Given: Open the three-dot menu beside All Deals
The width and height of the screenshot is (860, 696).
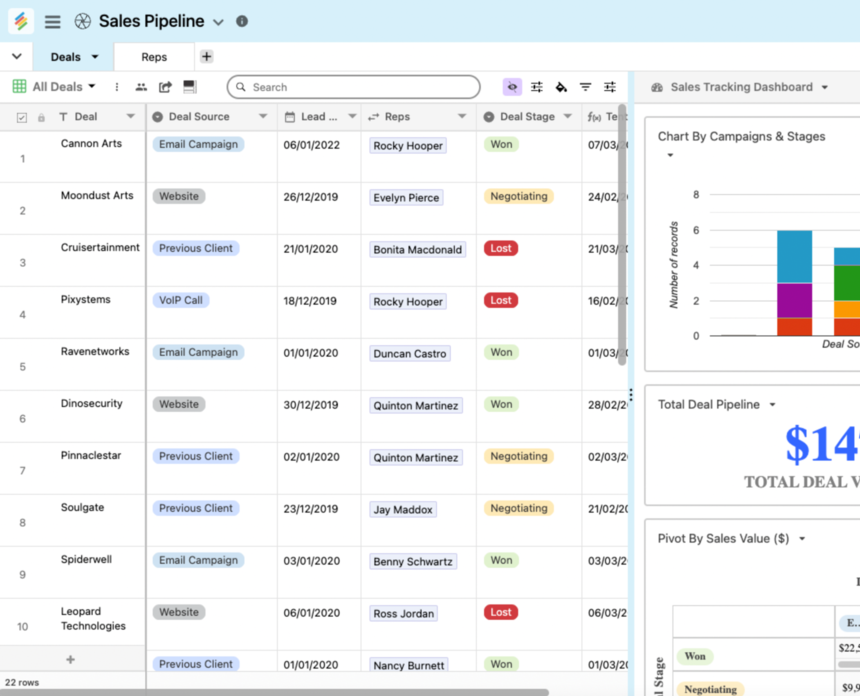Looking at the screenshot, I should click(117, 88).
